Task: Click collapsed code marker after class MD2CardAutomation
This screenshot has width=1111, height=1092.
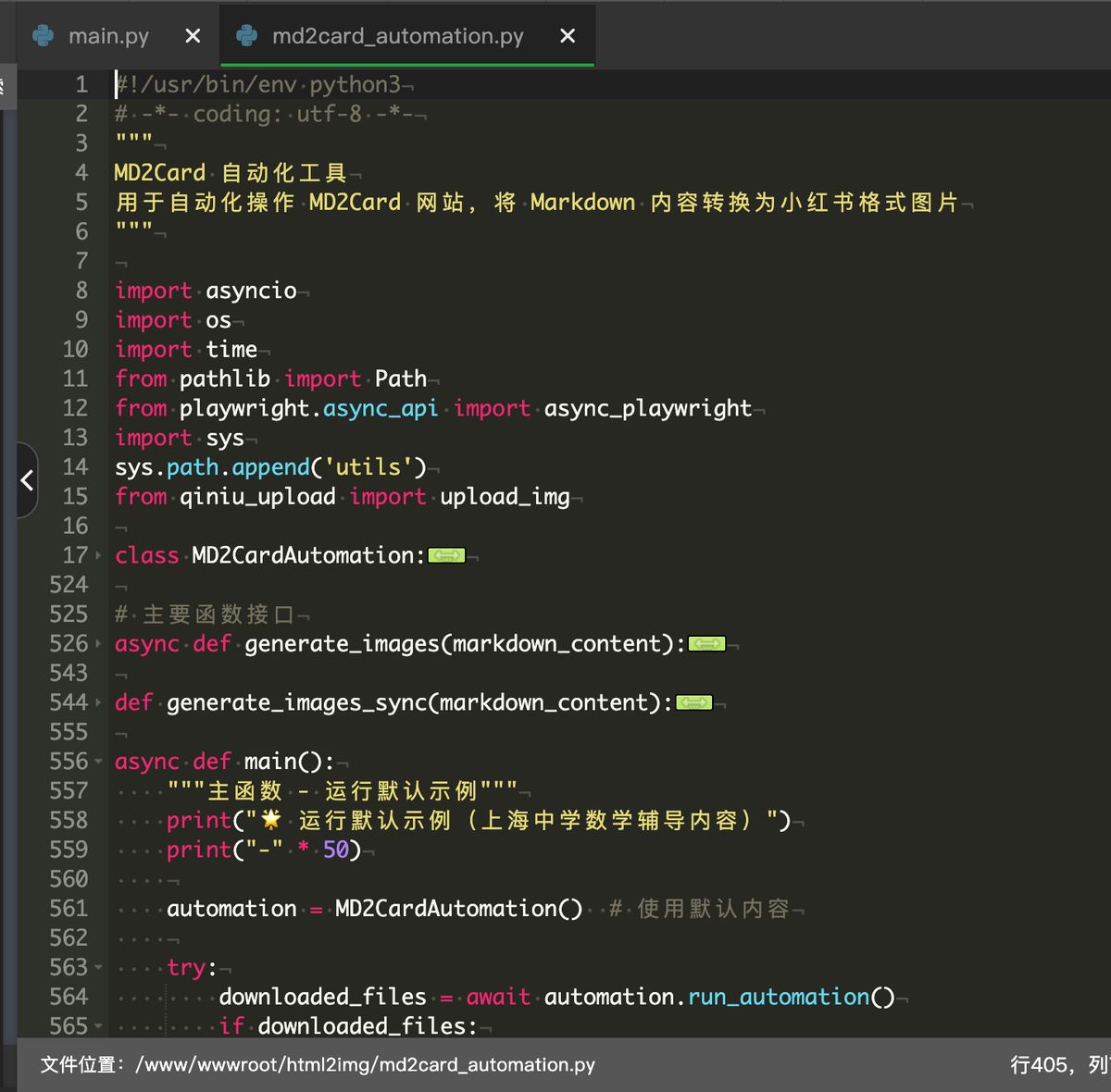Action: pos(446,555)
